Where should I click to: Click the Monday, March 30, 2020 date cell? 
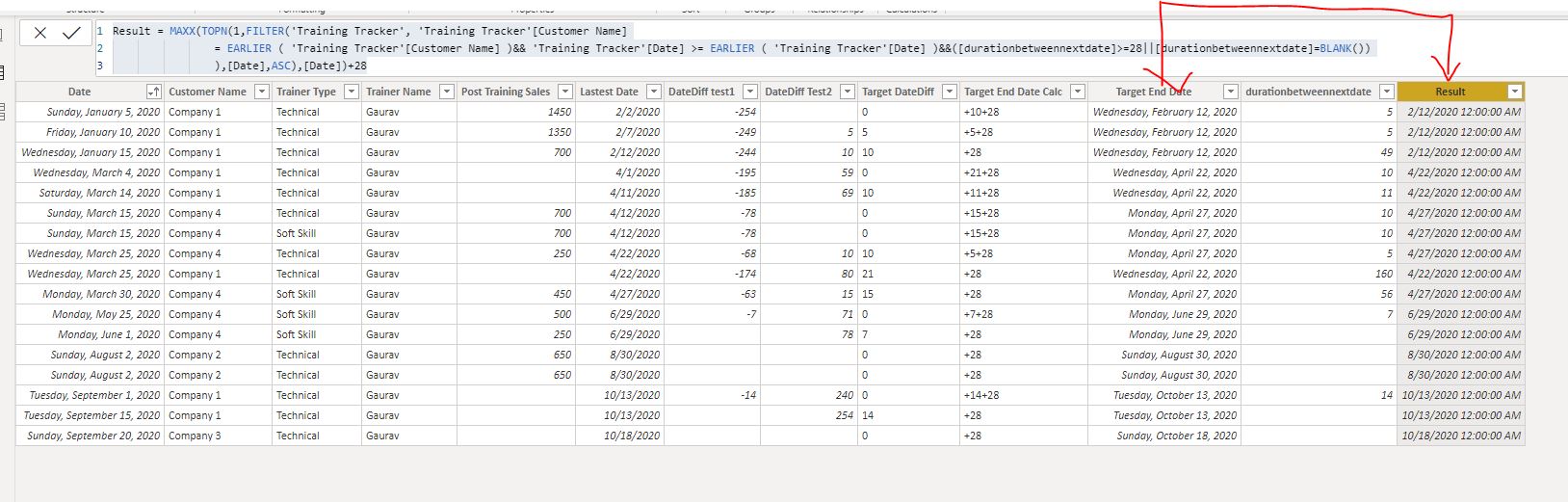90,294
